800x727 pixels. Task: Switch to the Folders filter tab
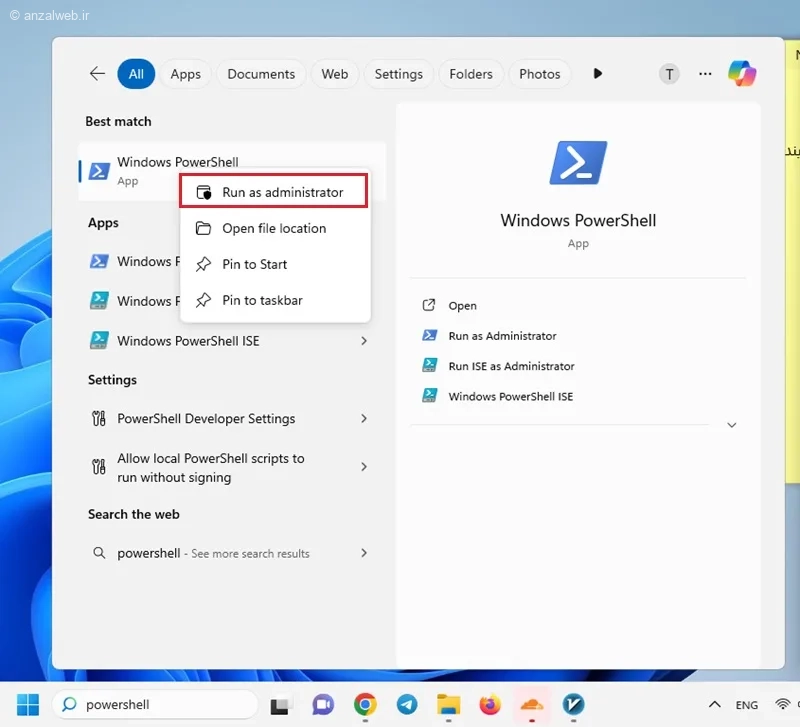point(470,74)
